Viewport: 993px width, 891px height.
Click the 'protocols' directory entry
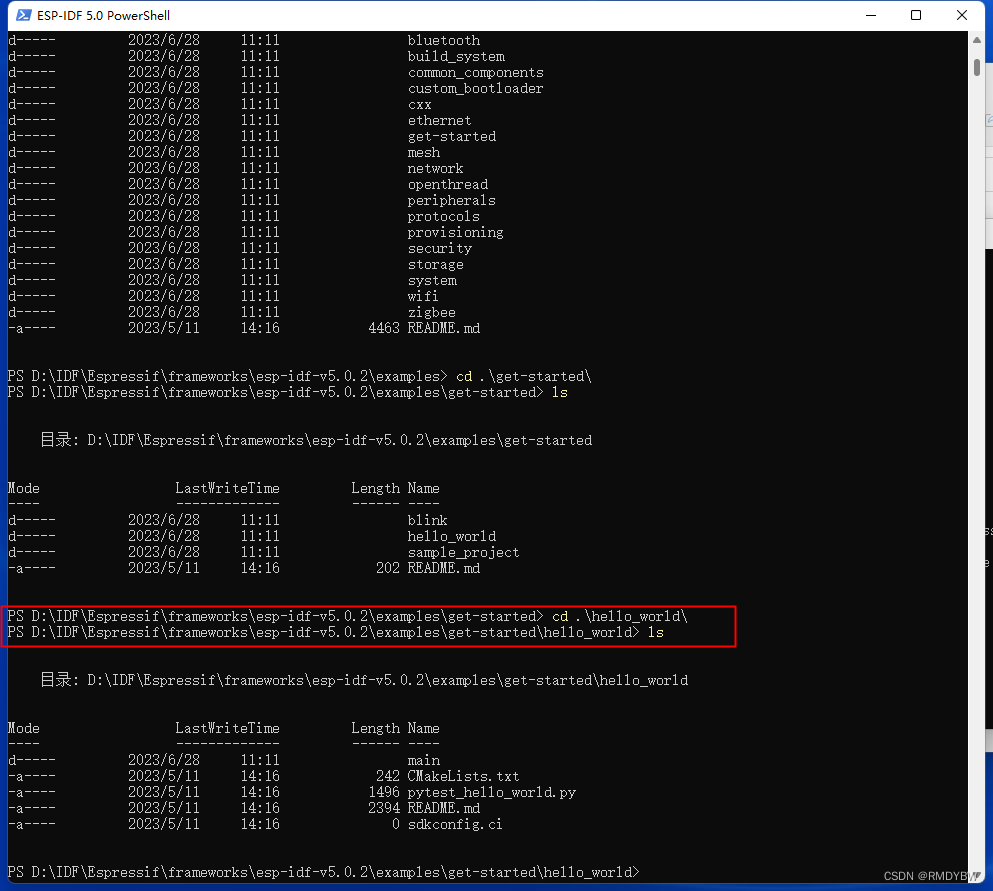click(443, 217)
